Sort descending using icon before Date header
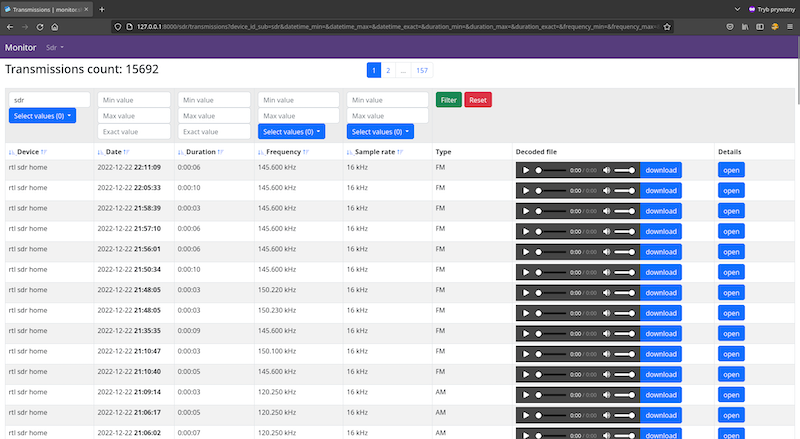The width and height of the screenshot is (800, 439). tap(101, 152)
